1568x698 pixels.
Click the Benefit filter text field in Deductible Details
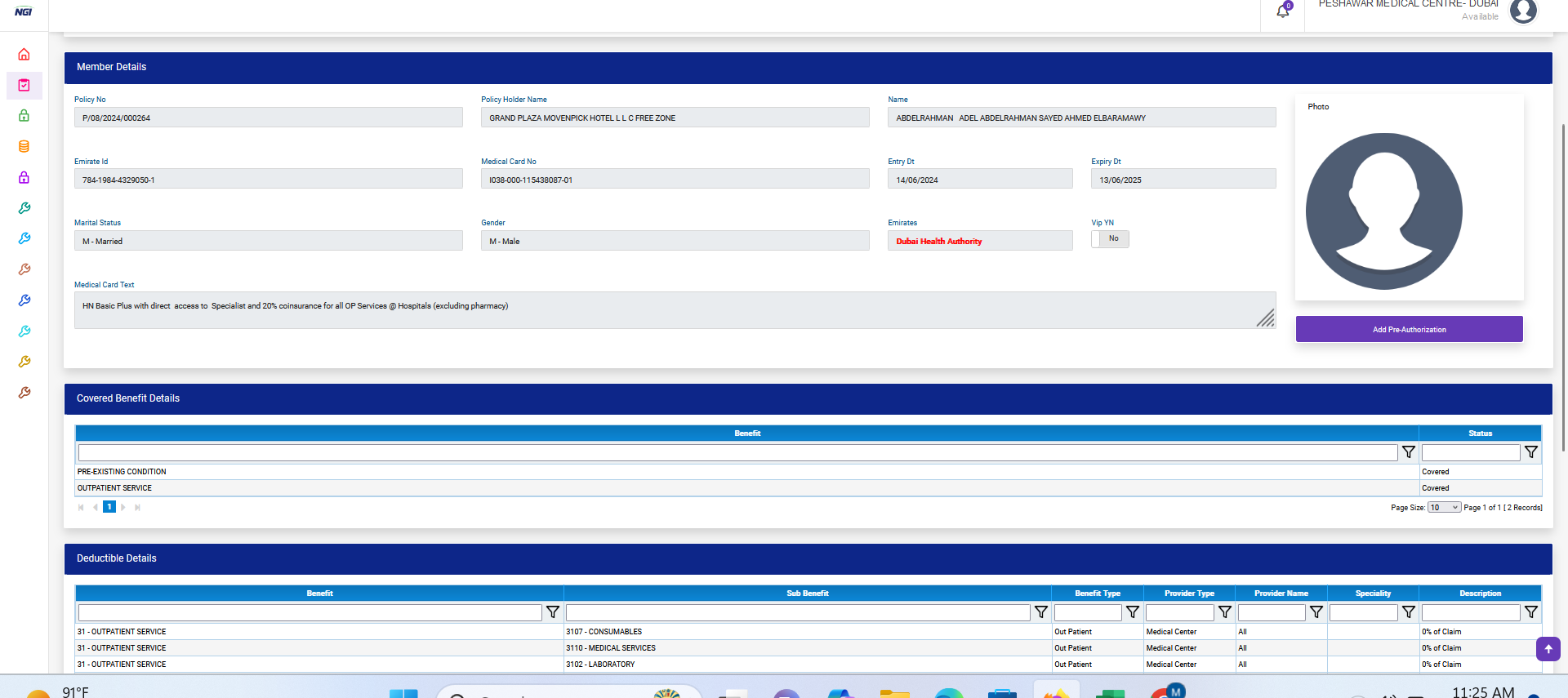click(x=310, y=612)
